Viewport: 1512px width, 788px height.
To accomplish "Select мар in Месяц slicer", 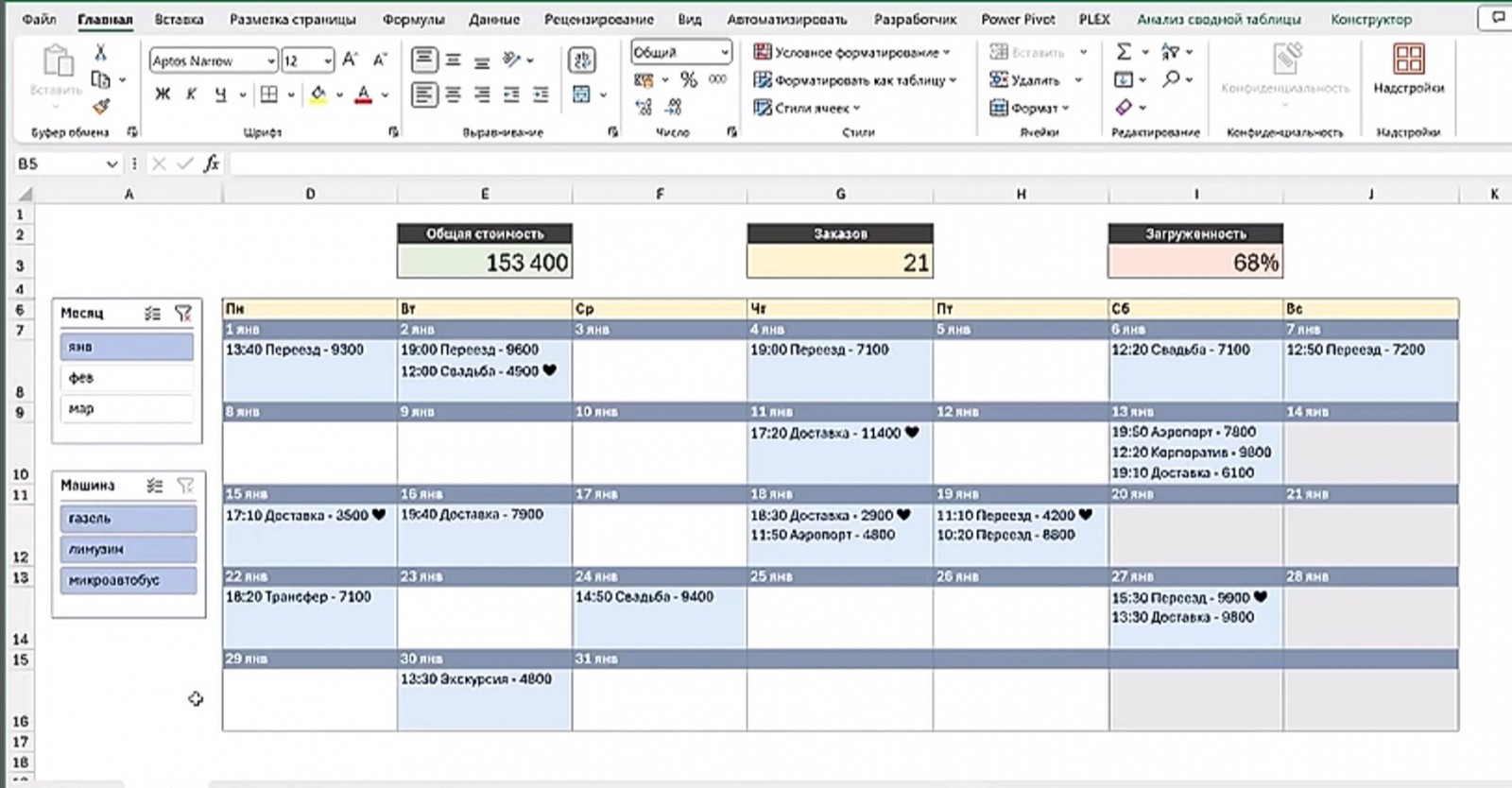I will coord(126,409).
